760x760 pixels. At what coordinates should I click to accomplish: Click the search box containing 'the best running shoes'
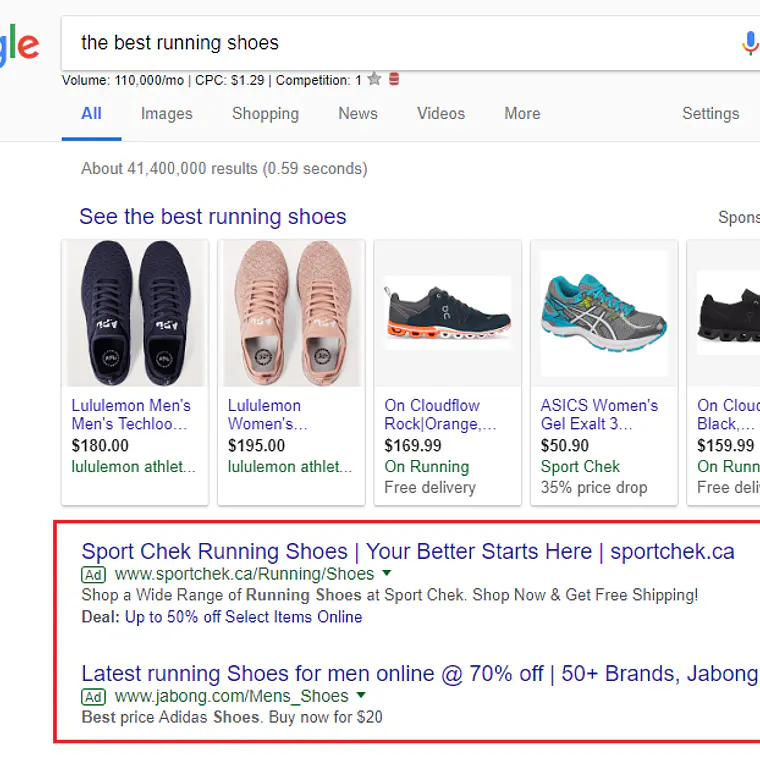[x=410, y=43]
